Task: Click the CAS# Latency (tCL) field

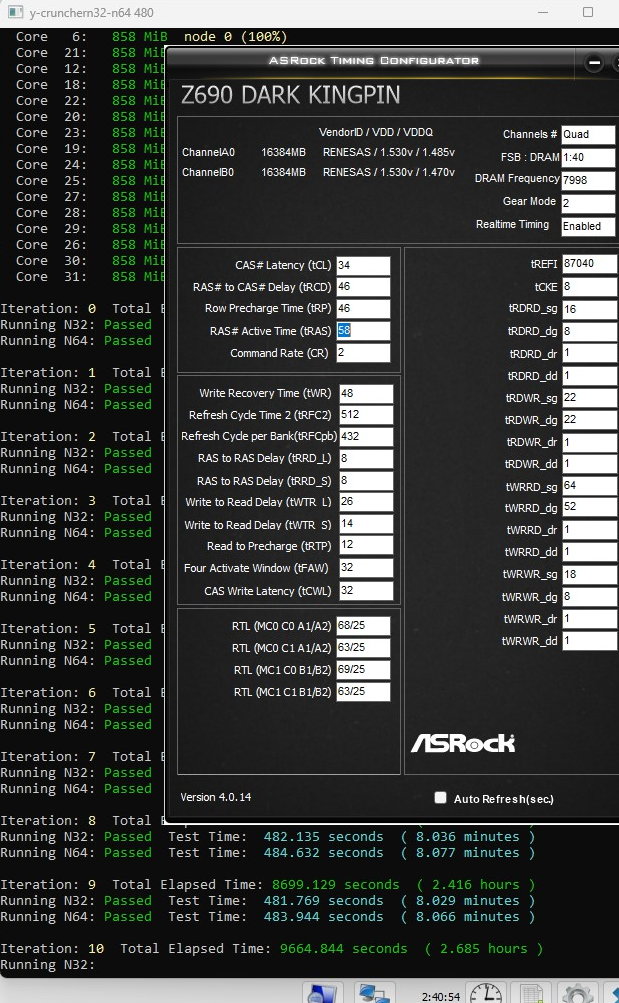Action: point(363,265)
